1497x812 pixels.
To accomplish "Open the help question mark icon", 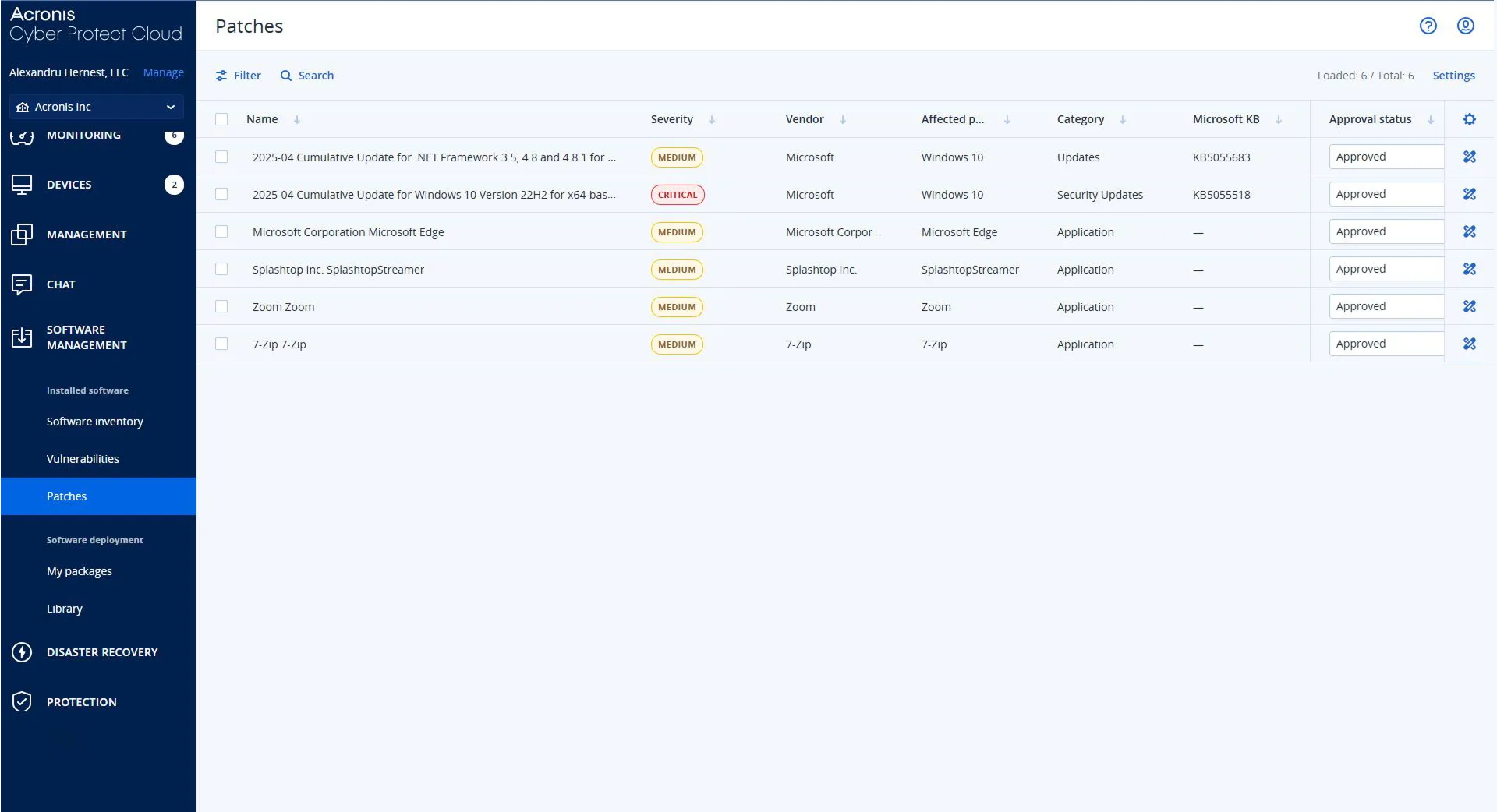I will click(1428, 26).
